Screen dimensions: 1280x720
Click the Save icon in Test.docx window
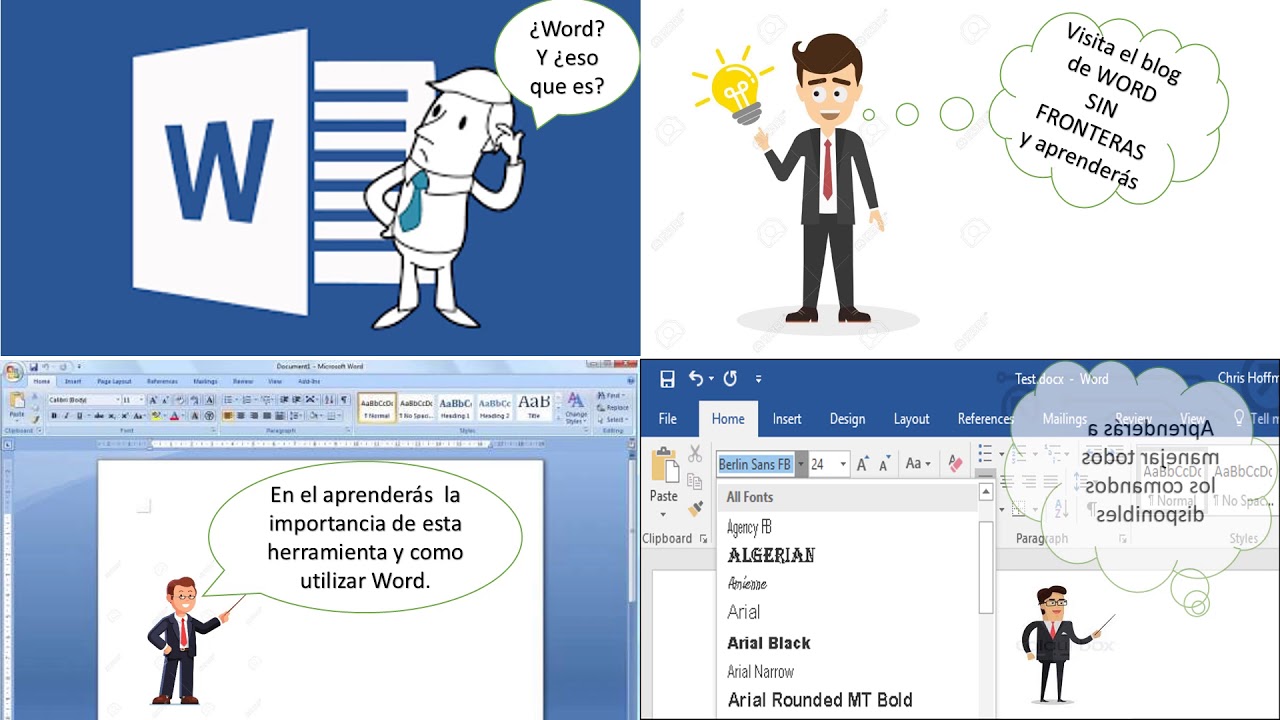pos(667,379)
